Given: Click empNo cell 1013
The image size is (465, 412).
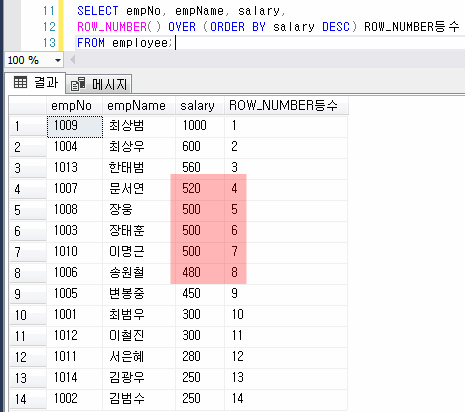Looking at the screenshot, I should pos(75,168).
